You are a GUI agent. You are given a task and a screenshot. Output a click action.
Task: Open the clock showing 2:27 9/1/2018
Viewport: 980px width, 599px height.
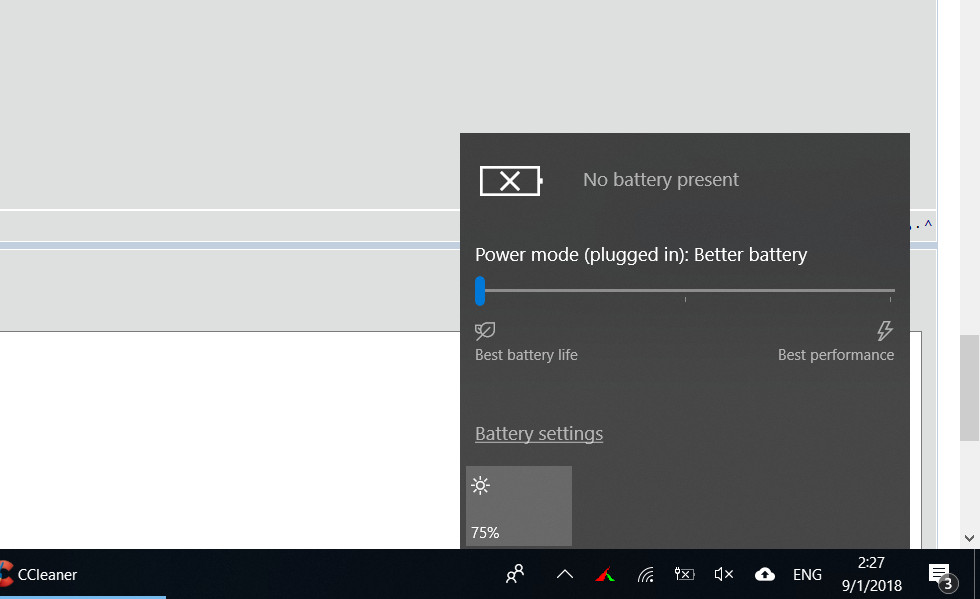pyautogui.click(x=871, y=574)
